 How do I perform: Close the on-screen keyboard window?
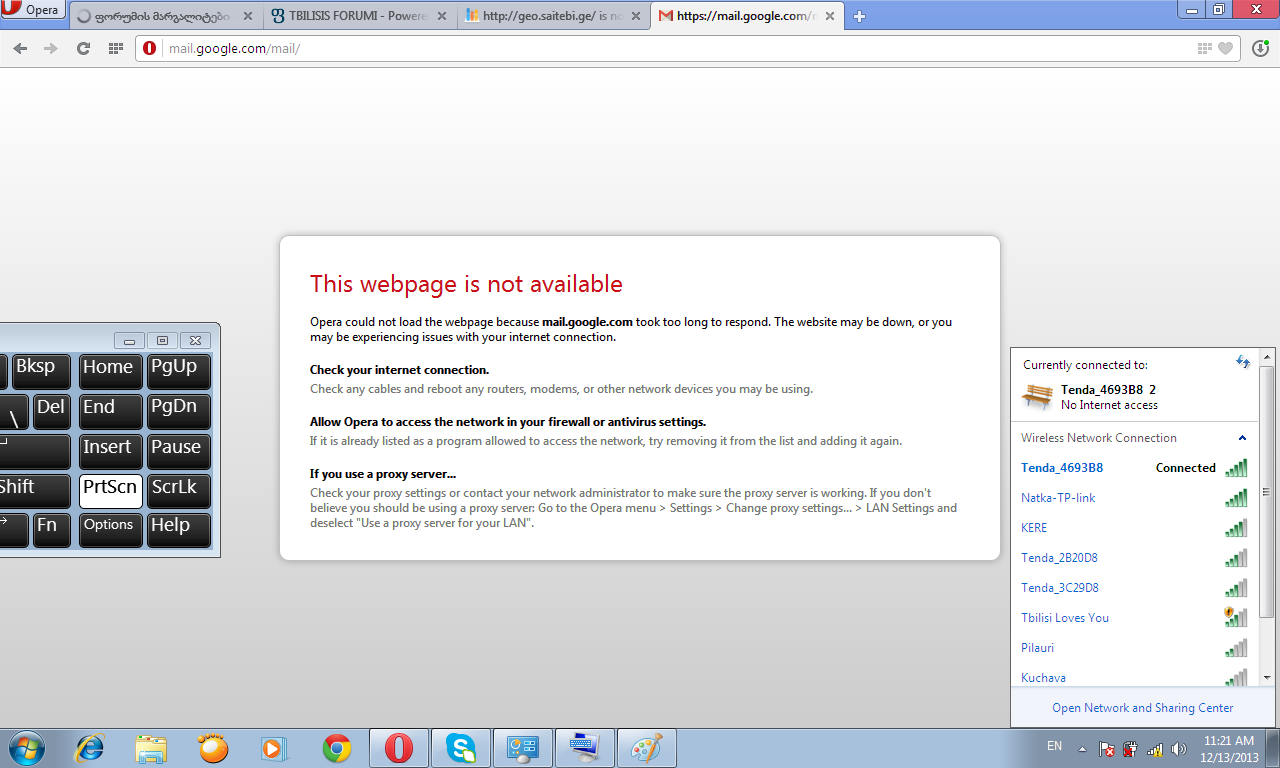point(196,340)
